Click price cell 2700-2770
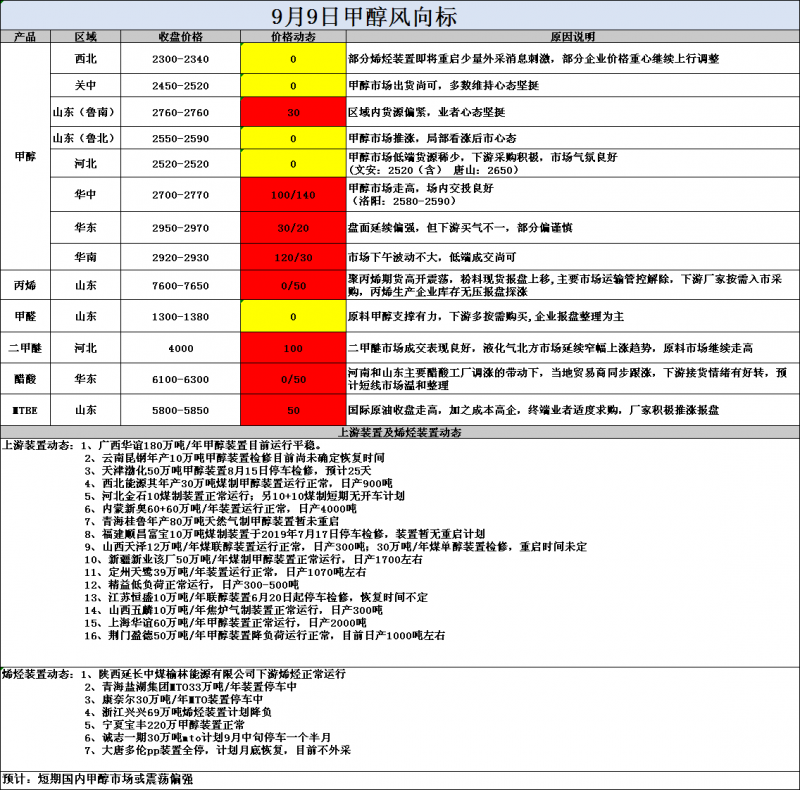The width and height of the screenshot is (800, 790). tap(180, 194)
